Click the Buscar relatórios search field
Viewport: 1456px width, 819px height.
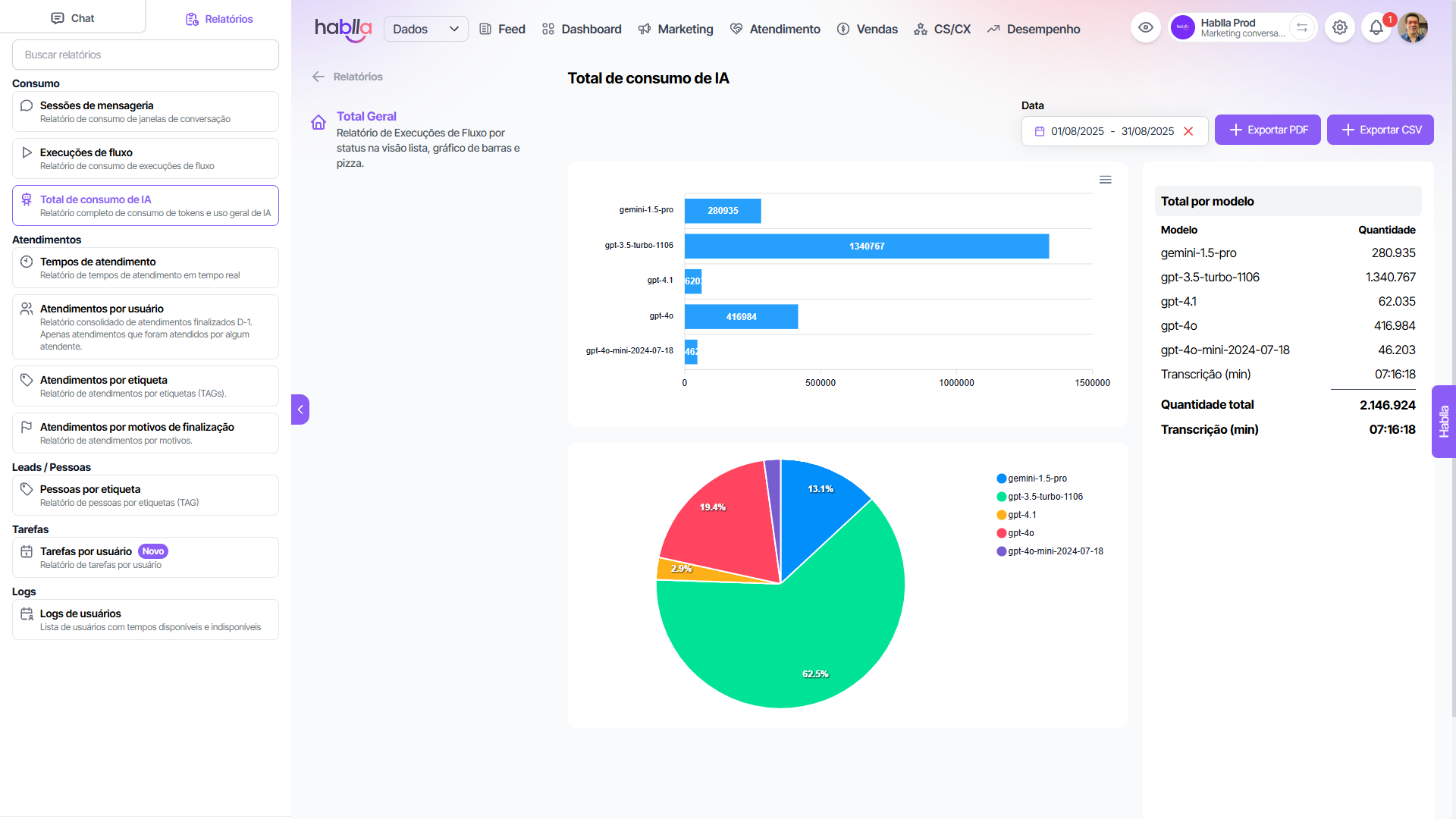(146, 55)
